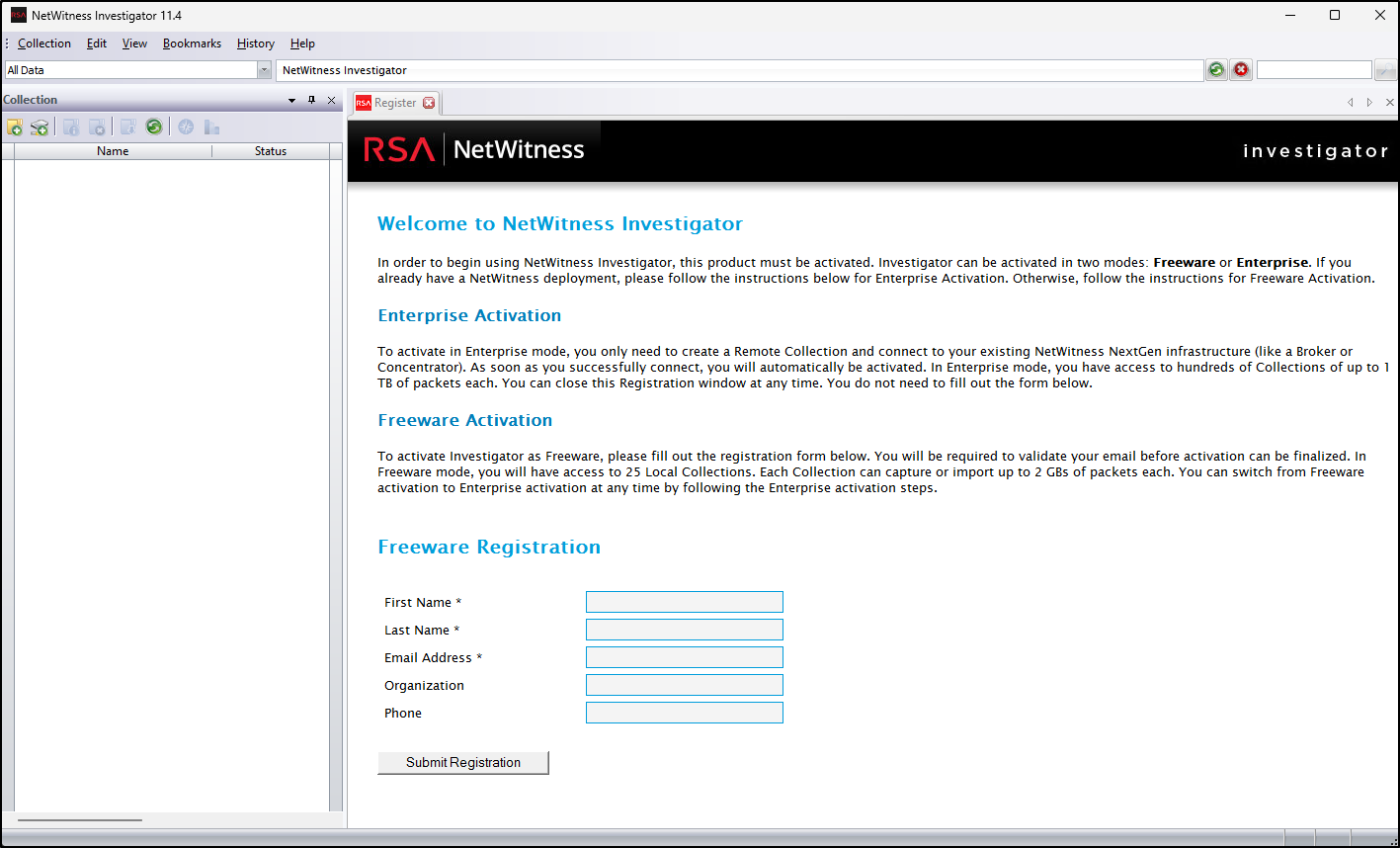
Task: Click the Enterprise Activation heading
Action: click(x=469, y=315)
